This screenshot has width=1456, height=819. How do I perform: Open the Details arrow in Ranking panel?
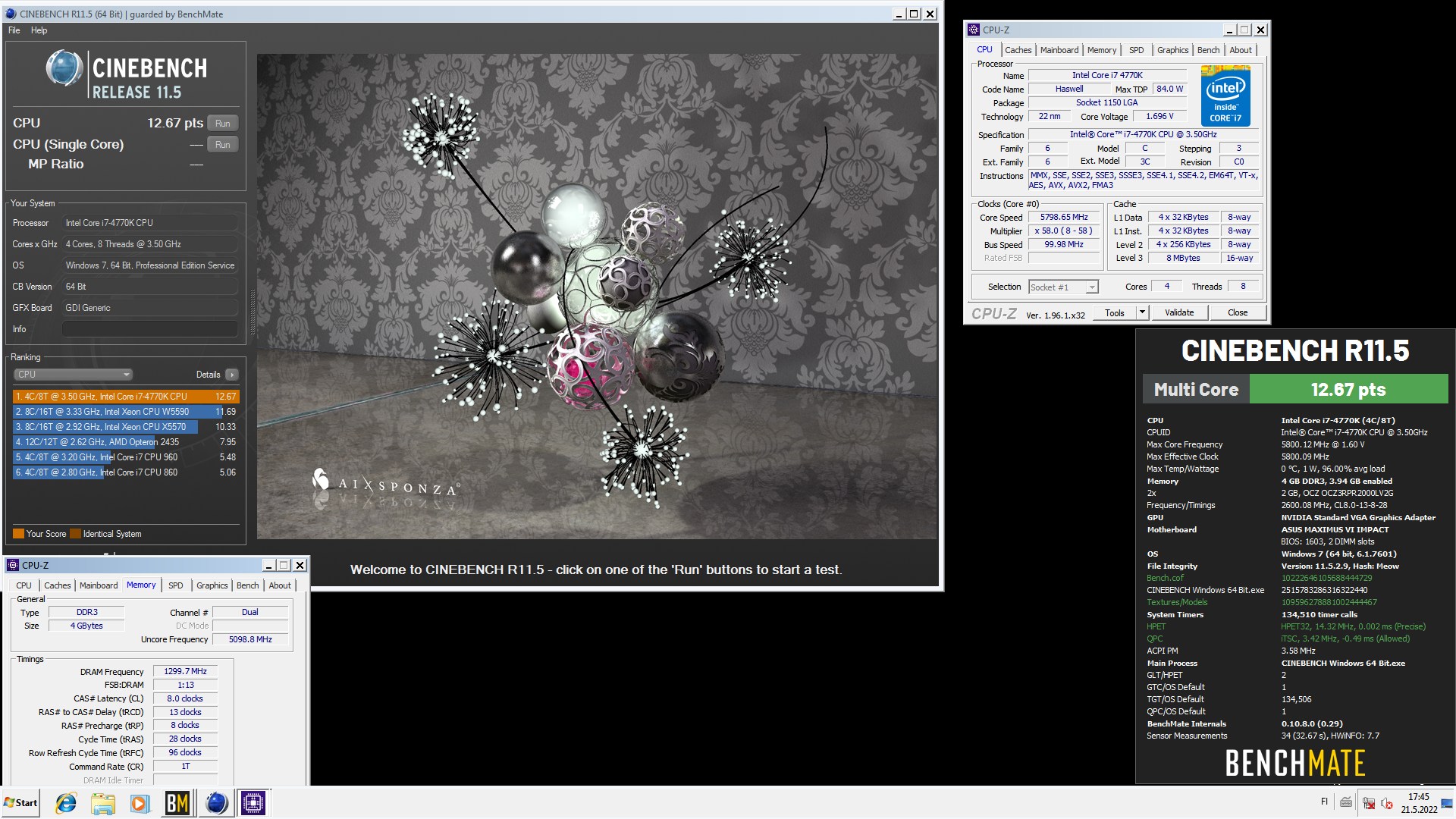pyautogui.click(x=232, y=375)
